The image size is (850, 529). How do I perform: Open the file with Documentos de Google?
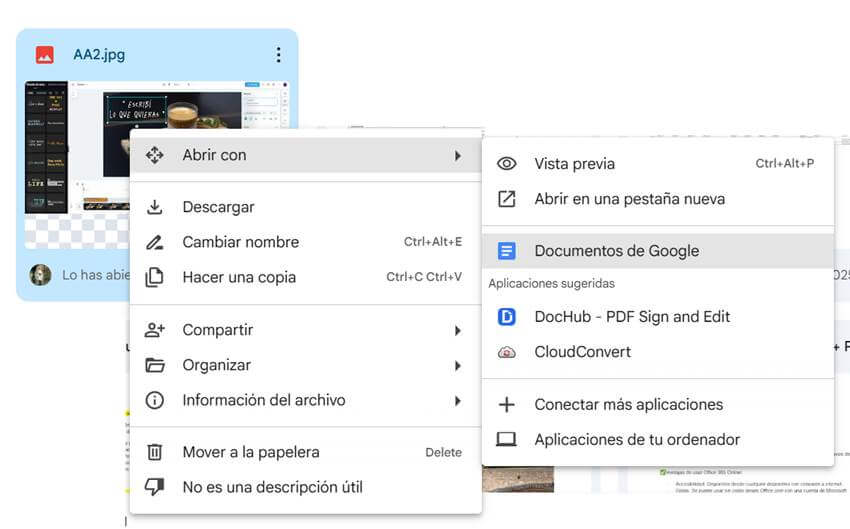pyautogui.click(x=658, y=251)
